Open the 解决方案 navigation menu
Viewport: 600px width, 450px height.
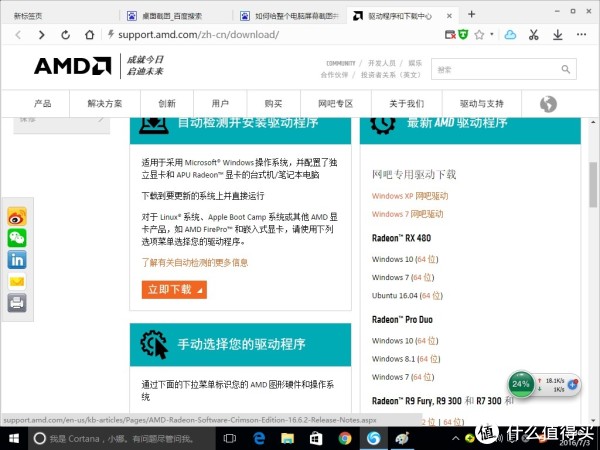(104, 103)
